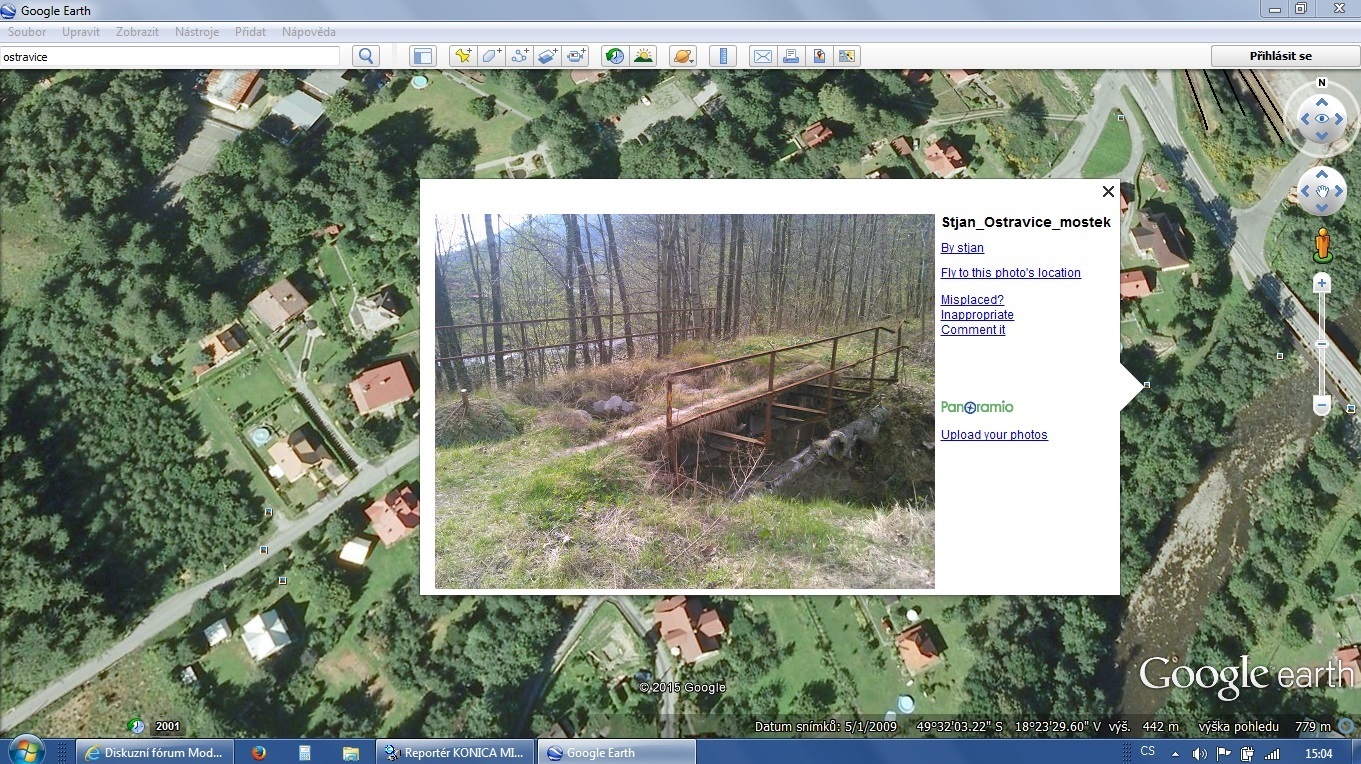Screen dimensions: 1361x764
Task: Open the Nástroje menu
Action: point(197,32)
